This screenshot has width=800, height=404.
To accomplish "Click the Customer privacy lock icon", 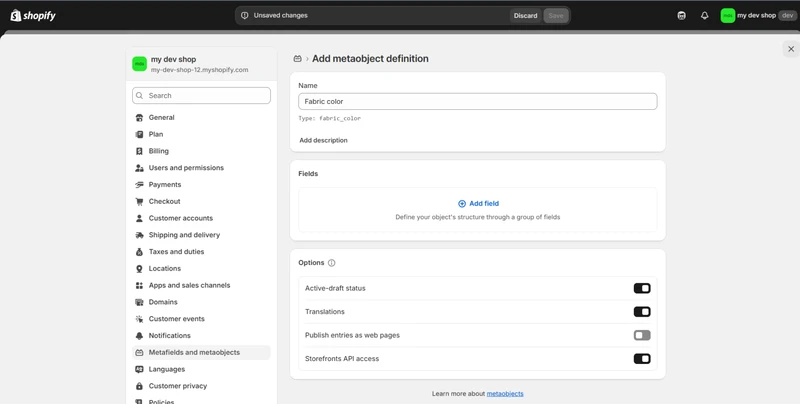I will point(139,386).
